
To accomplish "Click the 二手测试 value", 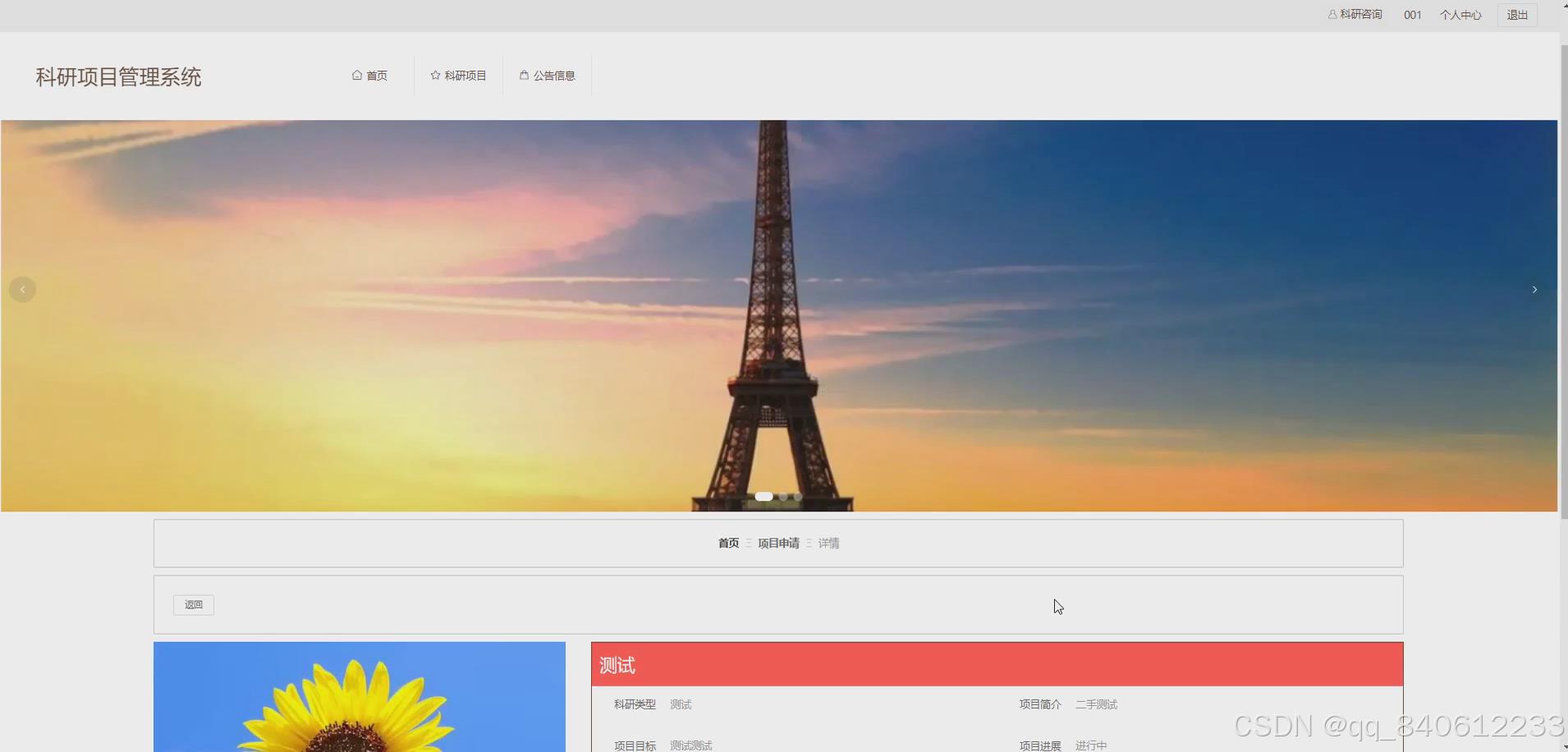I will [1096, 704].
